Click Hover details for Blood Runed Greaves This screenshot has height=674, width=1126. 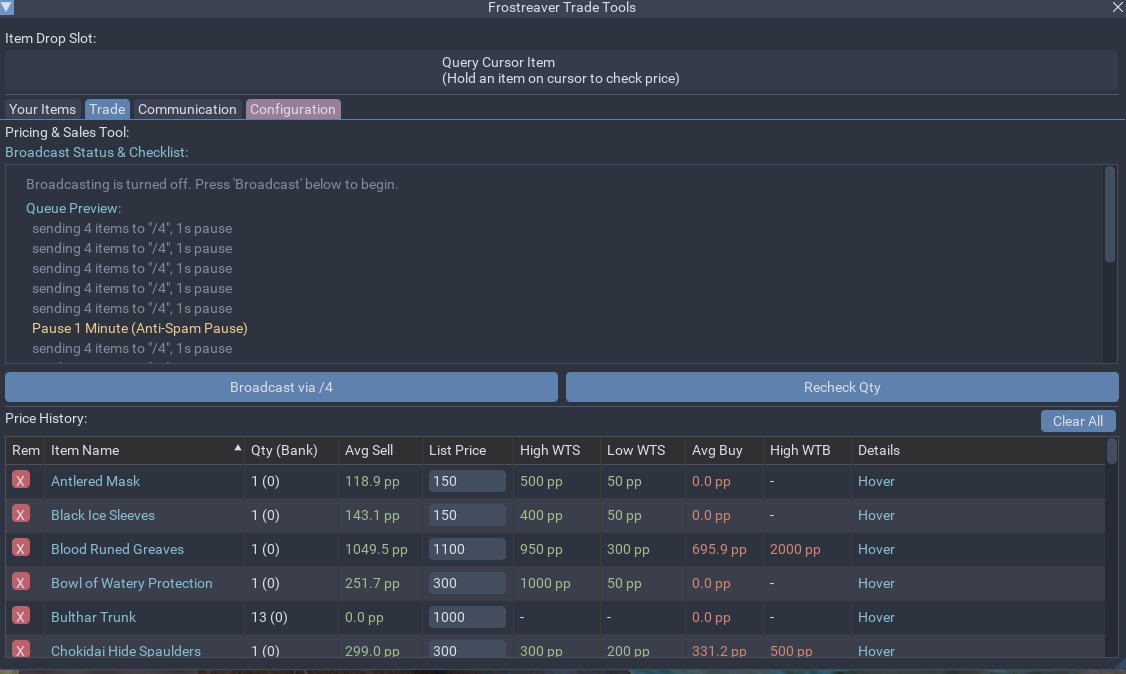[876, 549]
